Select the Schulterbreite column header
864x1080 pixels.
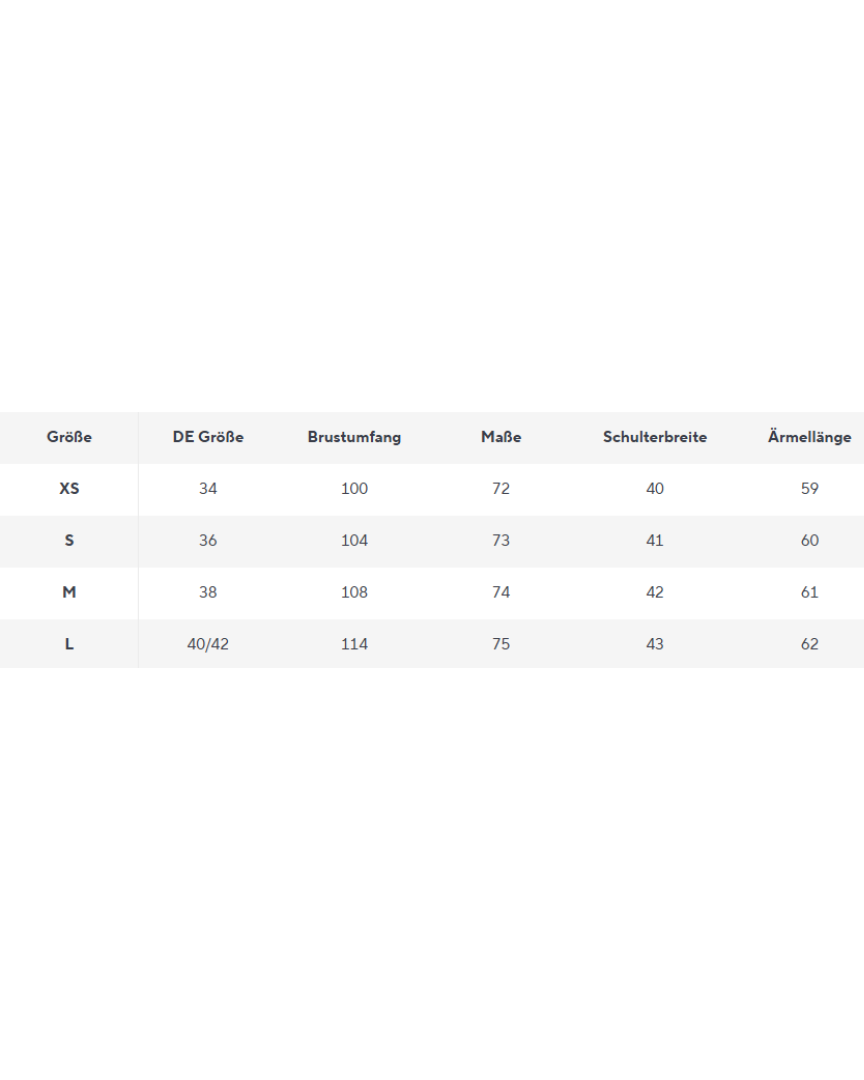(x=655, y=437)
